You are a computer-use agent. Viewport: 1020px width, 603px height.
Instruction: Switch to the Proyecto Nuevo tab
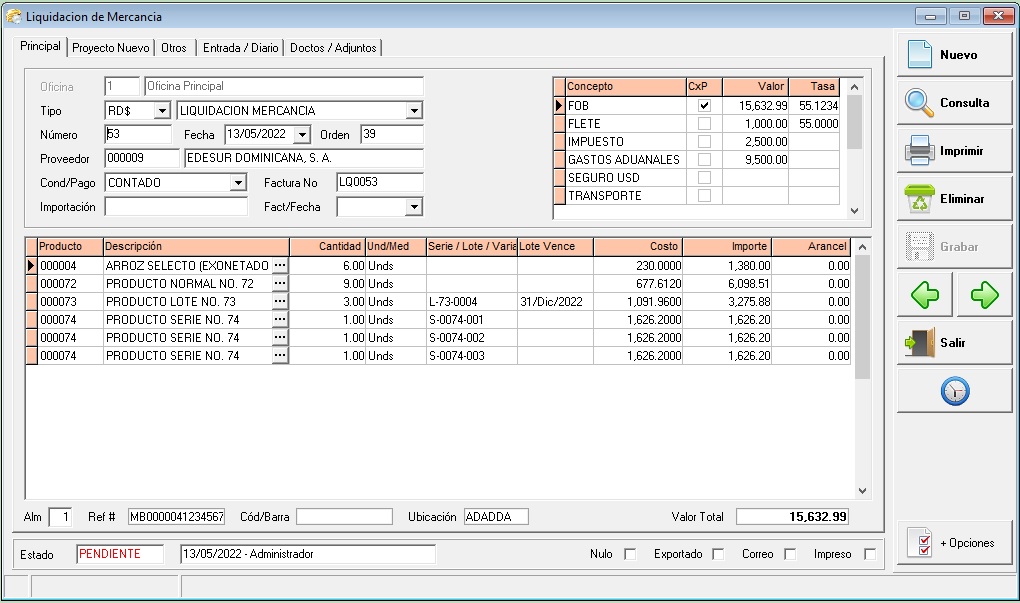point(111,48)
